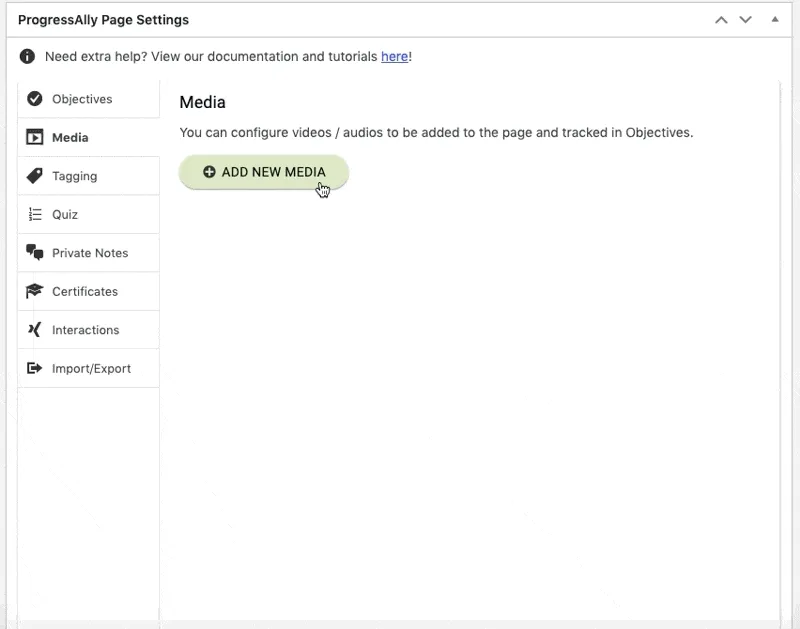
Task: Click the ProgressAlly Page Settings title bar
Action: [x=120, y=19]
